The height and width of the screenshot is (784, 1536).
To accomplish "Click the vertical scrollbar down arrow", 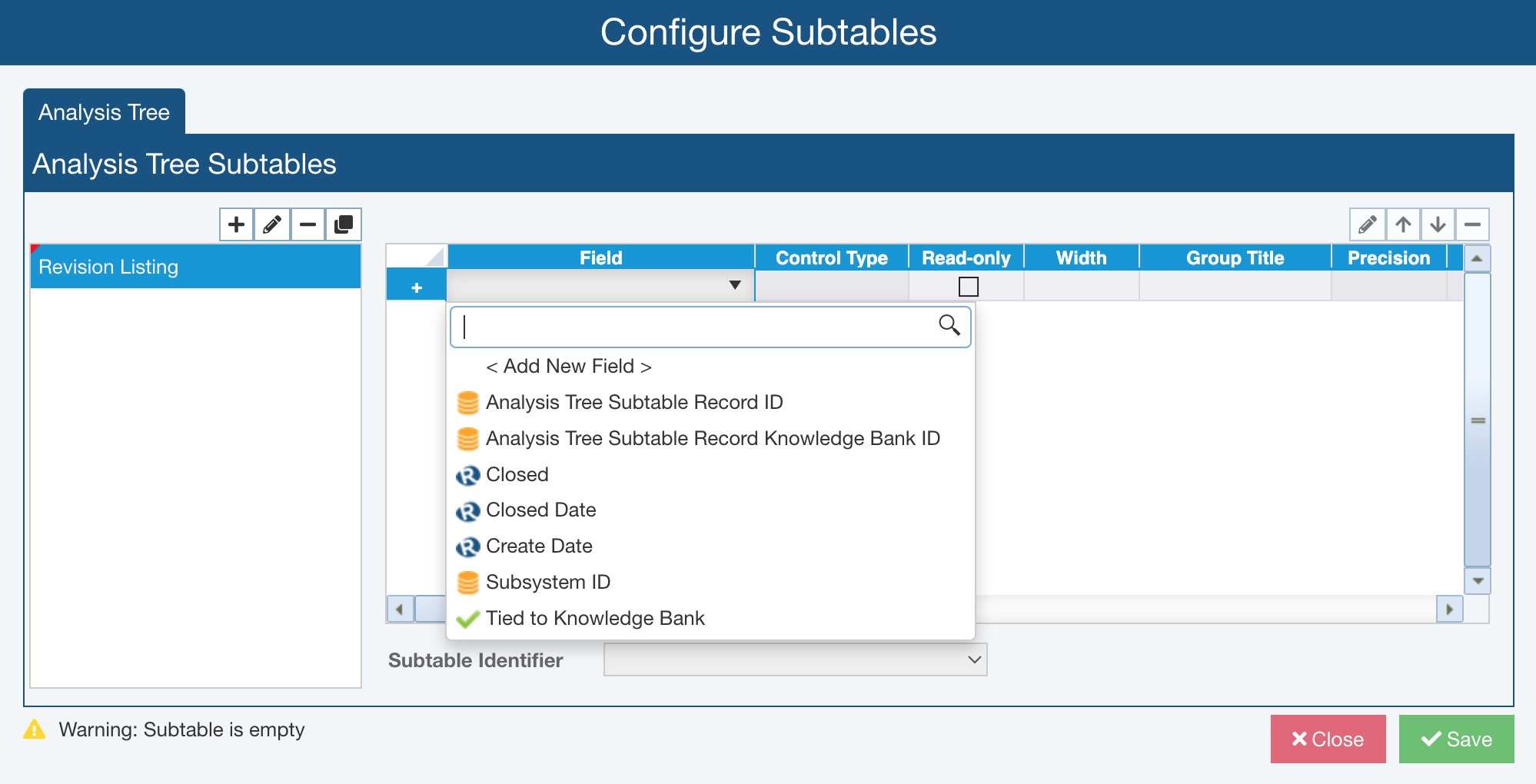I will point(1478,581).
